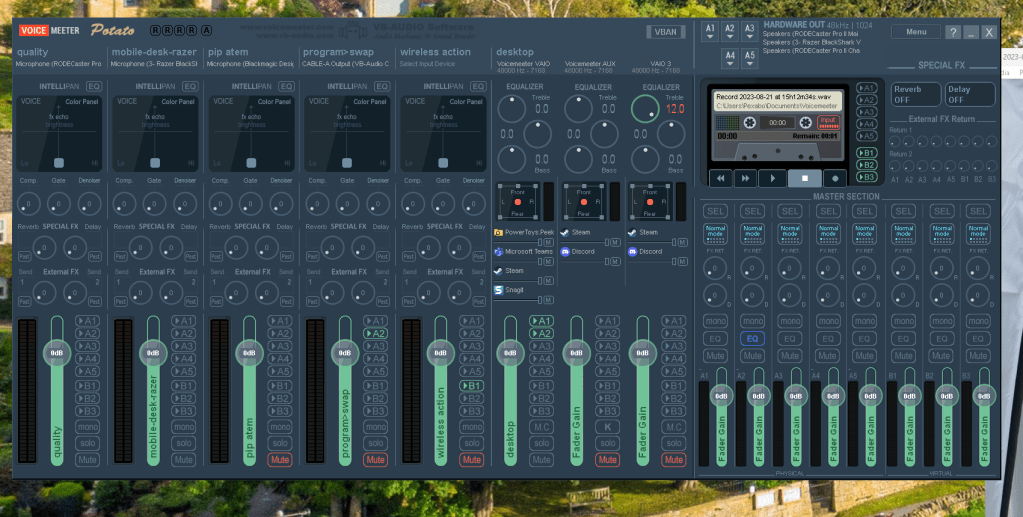Open the Menu button

click(916, 31)
